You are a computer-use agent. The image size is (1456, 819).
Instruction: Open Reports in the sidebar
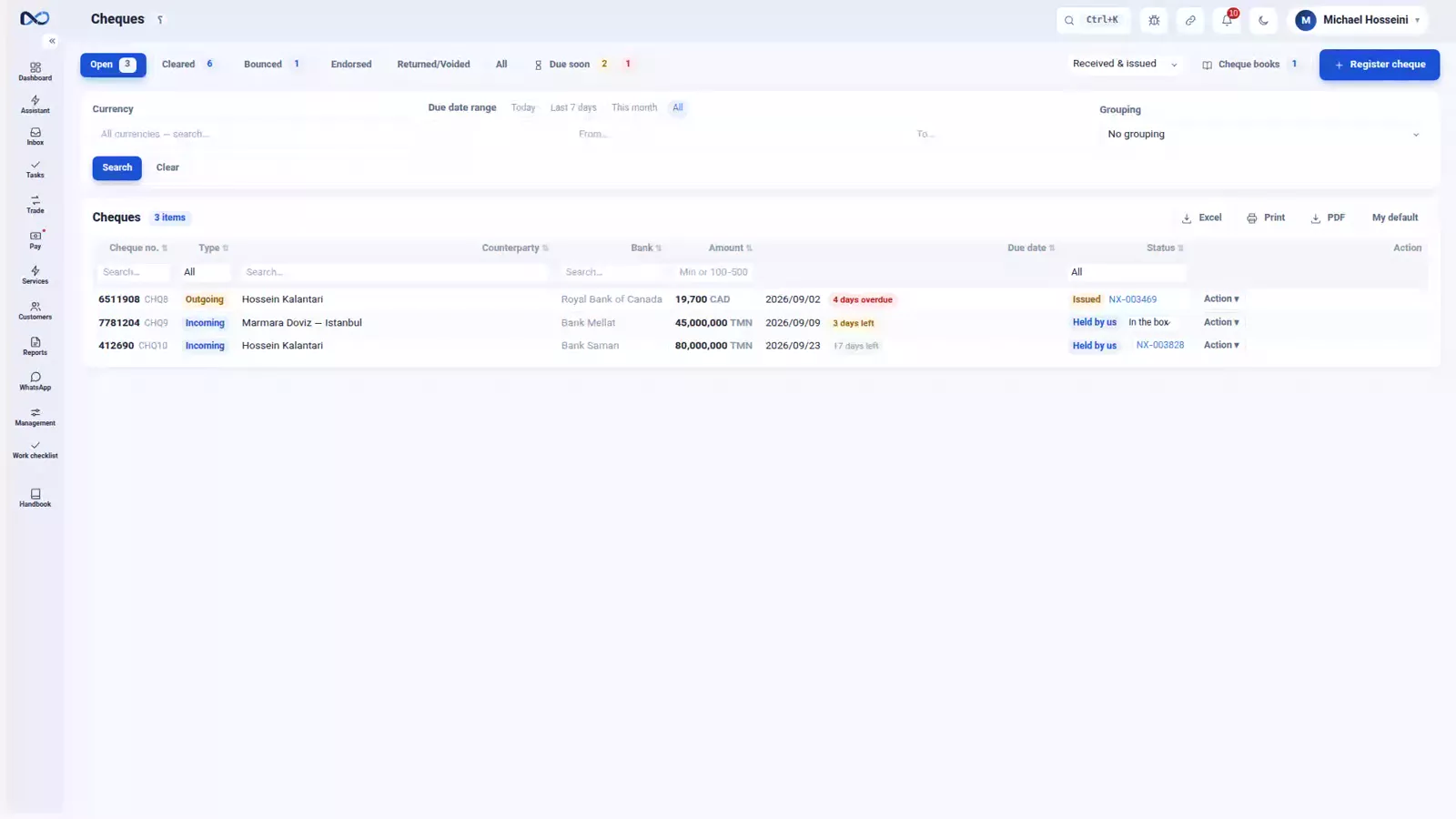point(35,346)
